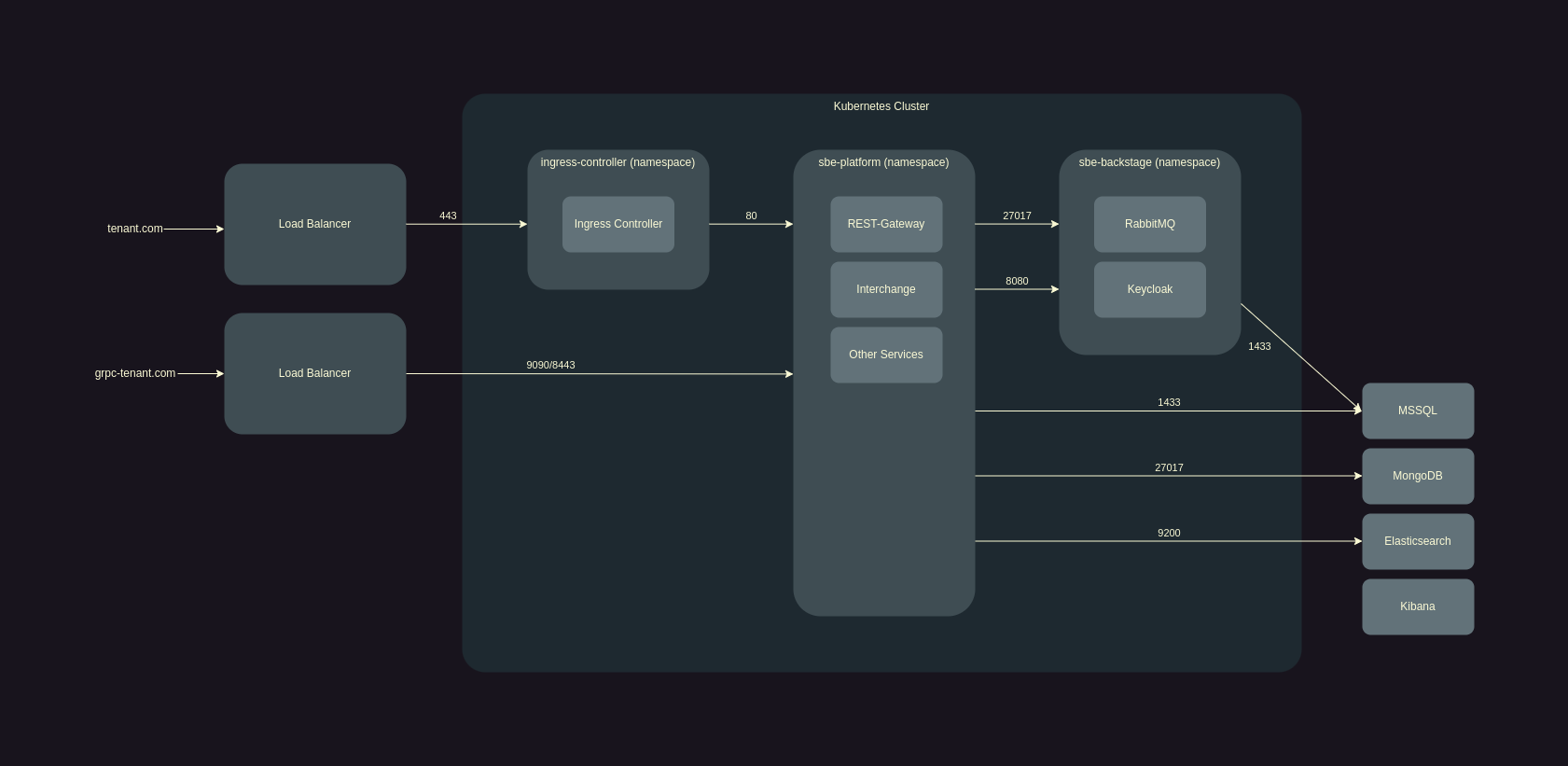Select the 9090/8443 port label
This screenshot has width=1568, height=766.
[x=550, y=365]
